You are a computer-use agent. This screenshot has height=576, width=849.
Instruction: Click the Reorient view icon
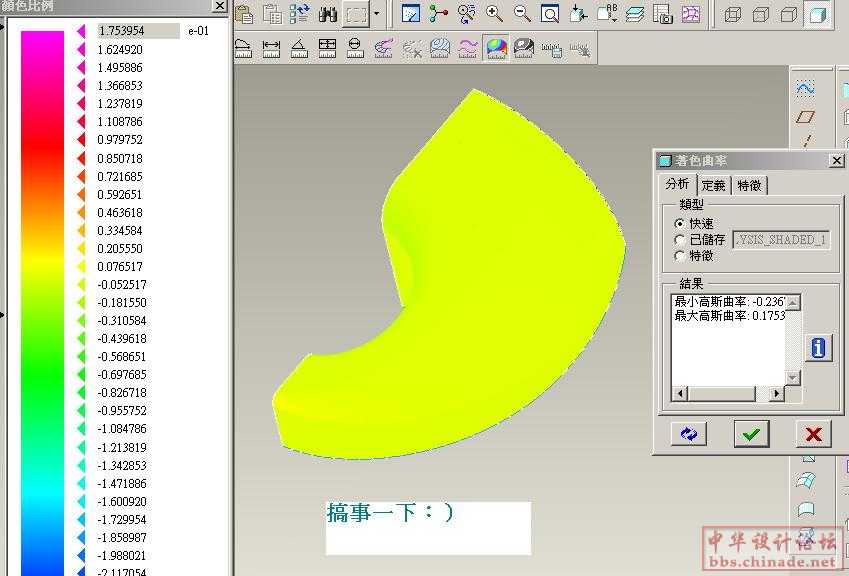pyautogui.click(x=578, y=14)
